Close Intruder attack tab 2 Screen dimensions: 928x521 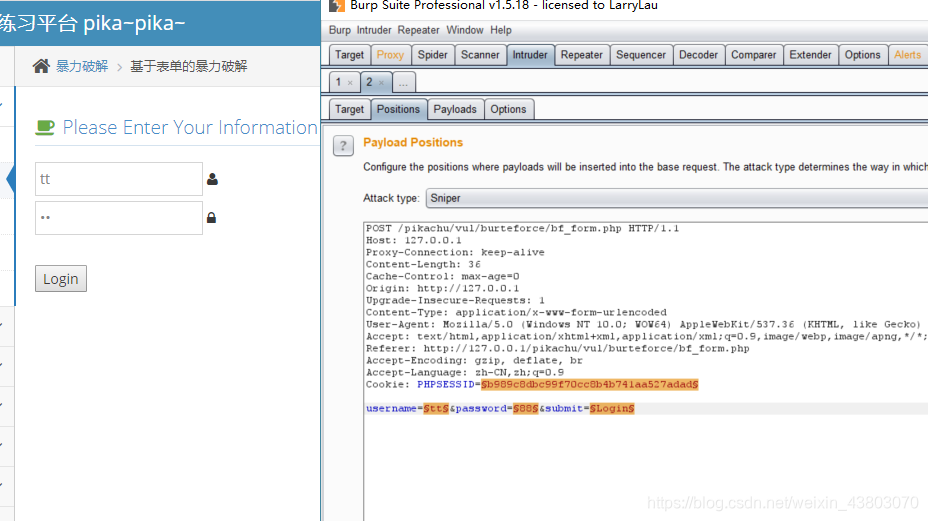coord(381,83)
